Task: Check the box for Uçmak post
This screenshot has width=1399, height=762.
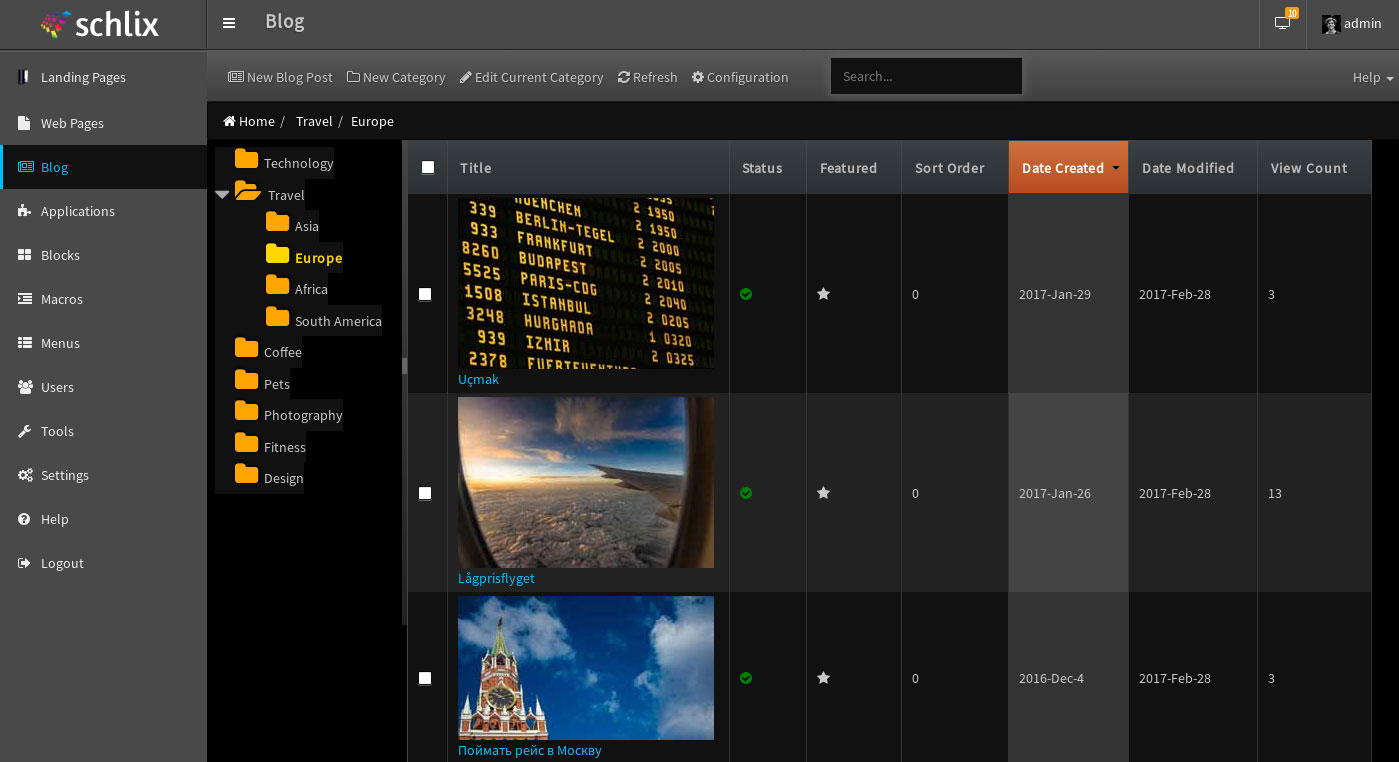Action: (x=425, y=294)
